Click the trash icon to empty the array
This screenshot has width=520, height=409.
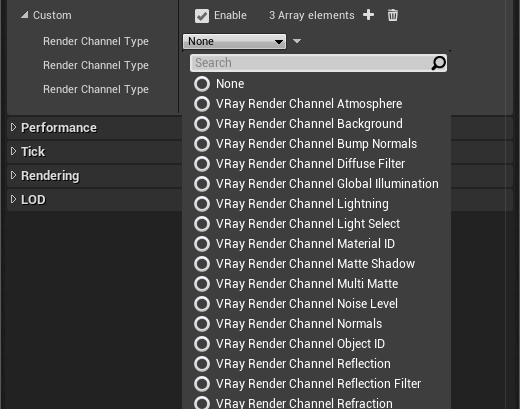pos(393,15)
